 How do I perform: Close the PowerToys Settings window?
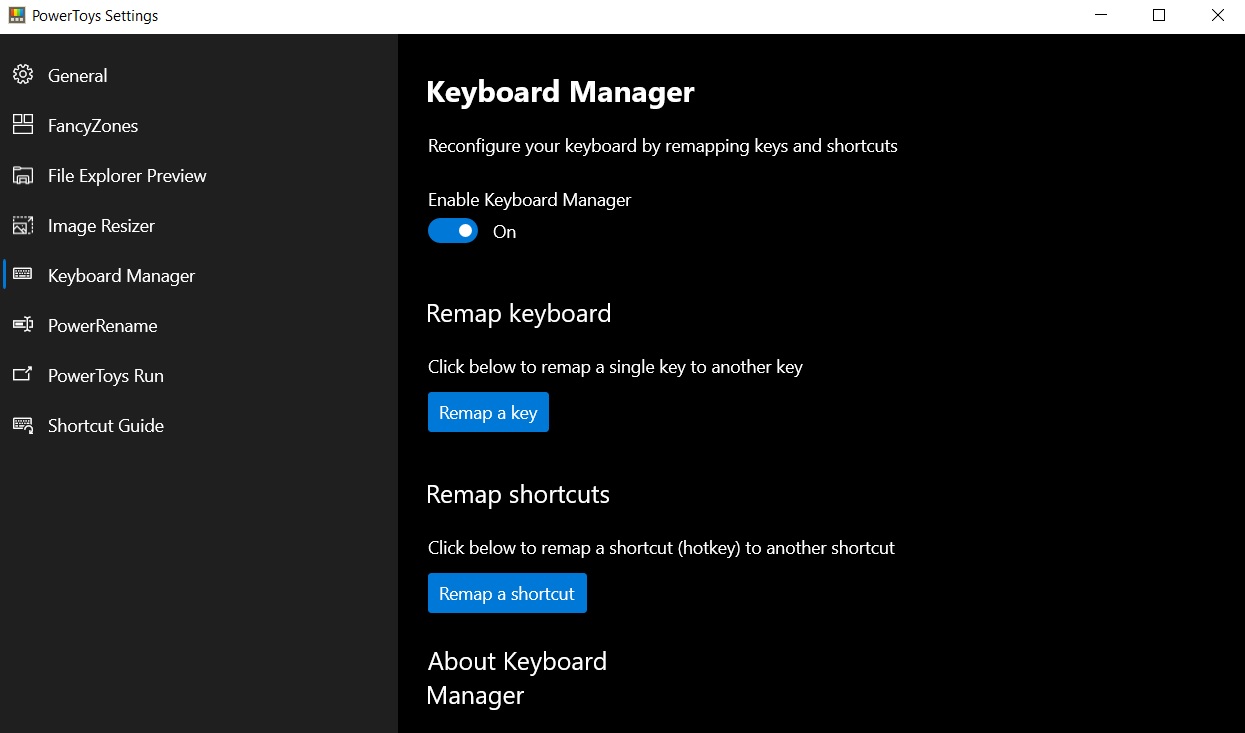click(1217, 16)
